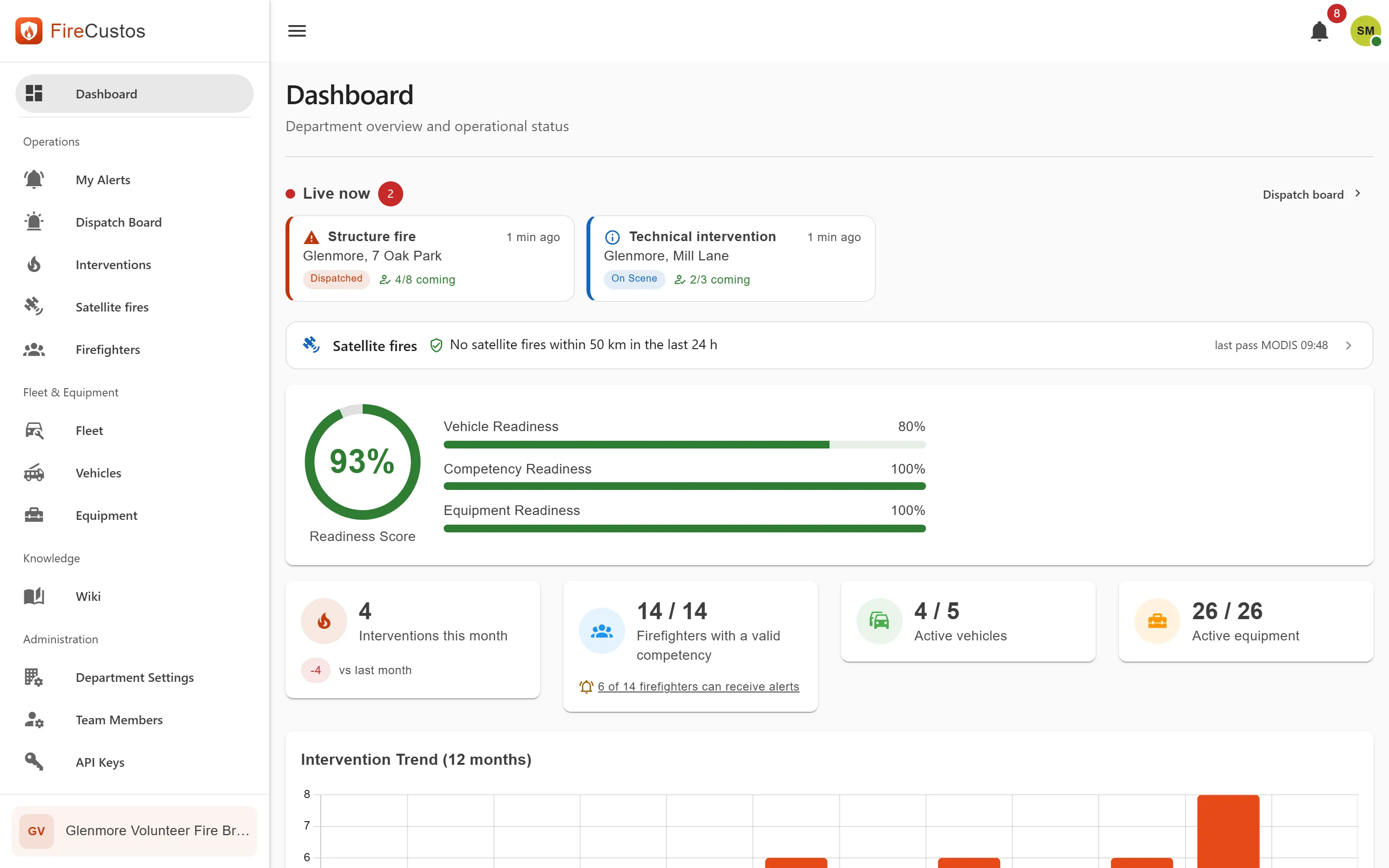Select Interventions in sidebar
The width and height of the screenshot is (1389, 868).
(x=134, y=265)
